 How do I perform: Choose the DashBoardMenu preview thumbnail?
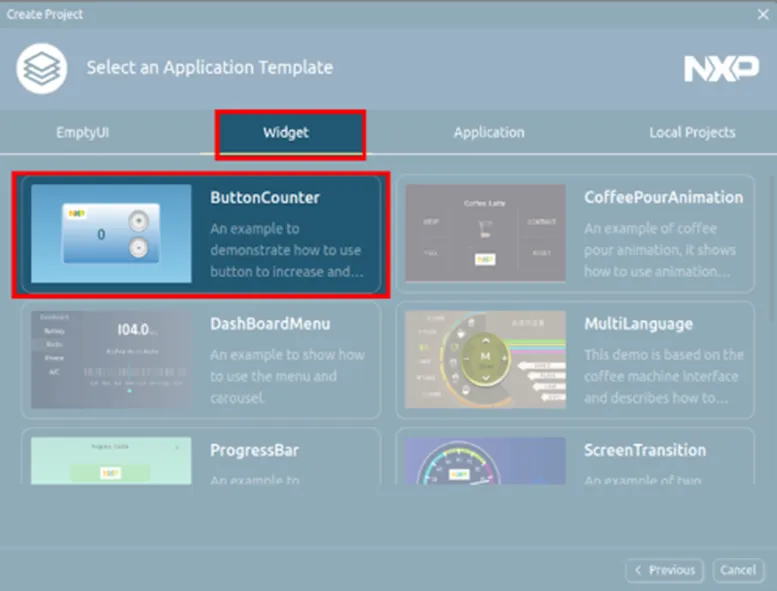tap(111, 359)
